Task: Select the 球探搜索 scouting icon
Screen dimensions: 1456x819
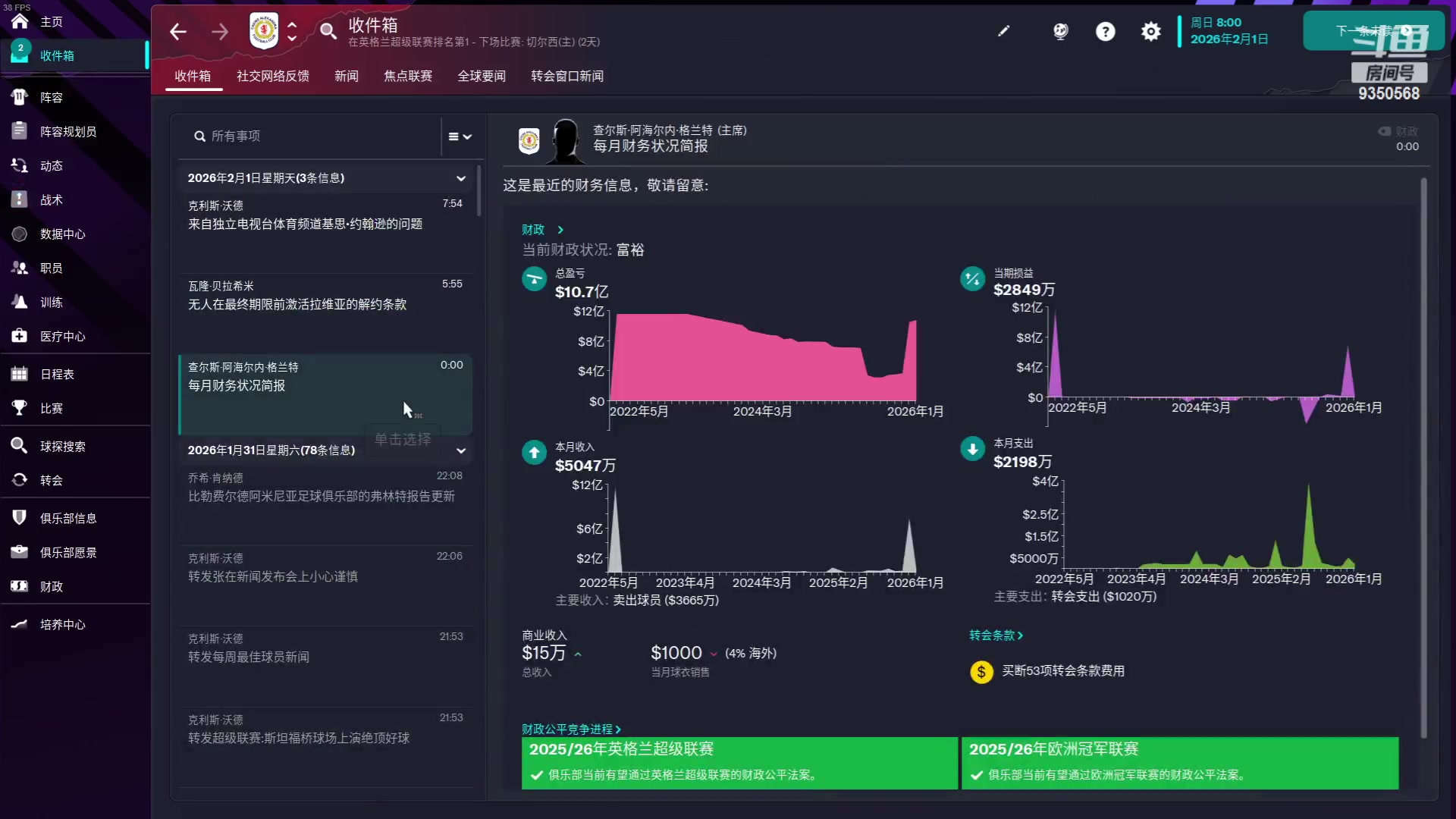Action: (x=20, y=446)
